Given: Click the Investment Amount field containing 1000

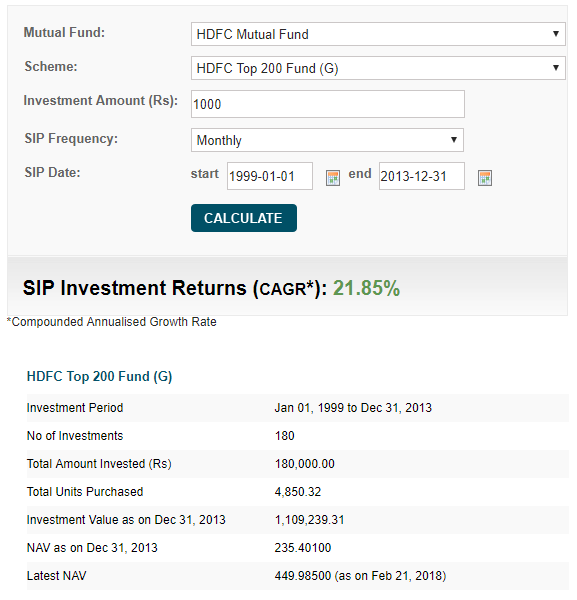Looking at the screenshot, I should tap(328, 104).
